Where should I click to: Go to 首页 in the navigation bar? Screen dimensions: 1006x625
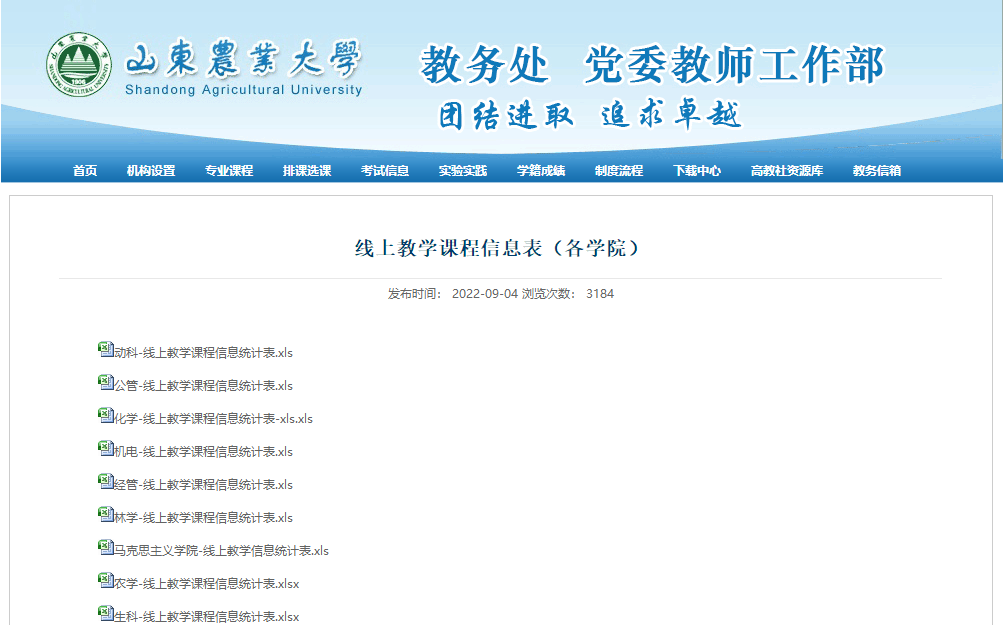point(85,171)
